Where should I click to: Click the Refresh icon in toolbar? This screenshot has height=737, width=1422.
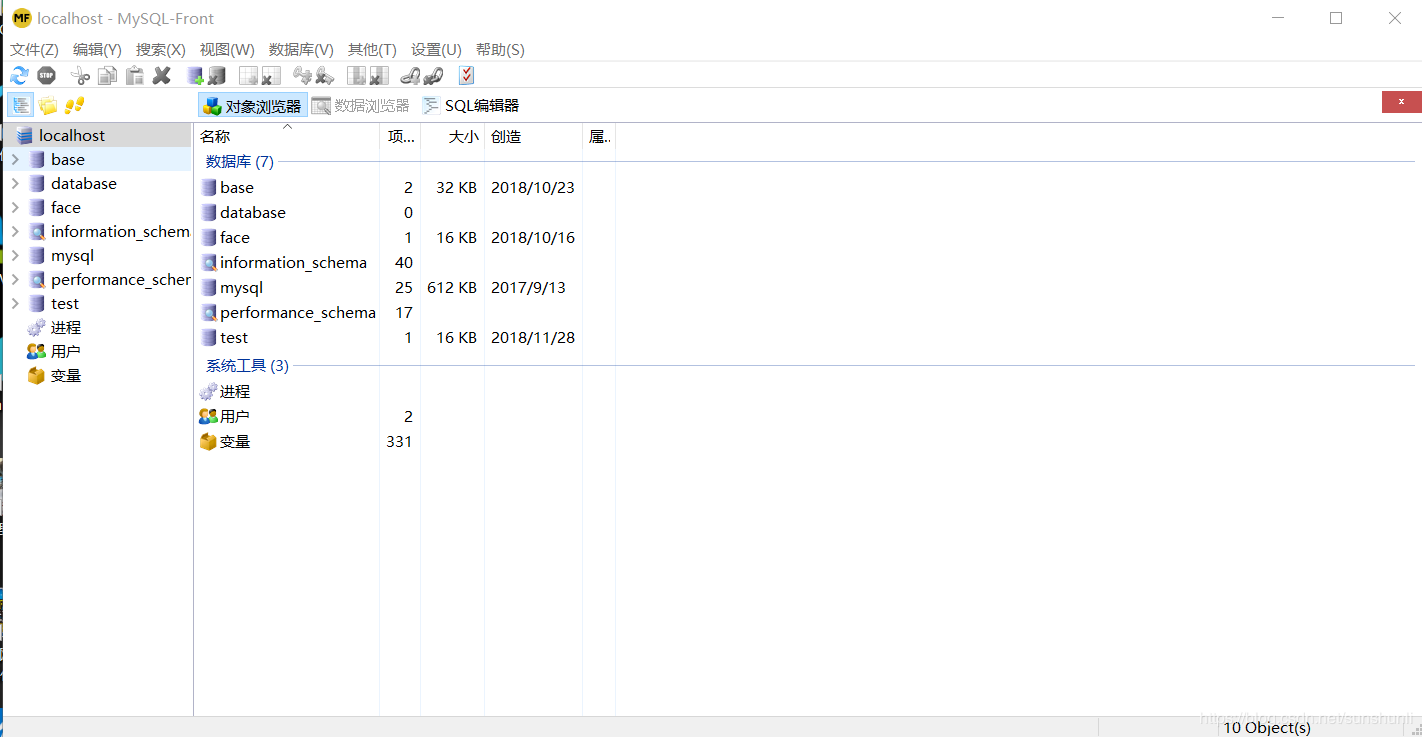click(19, 75)
